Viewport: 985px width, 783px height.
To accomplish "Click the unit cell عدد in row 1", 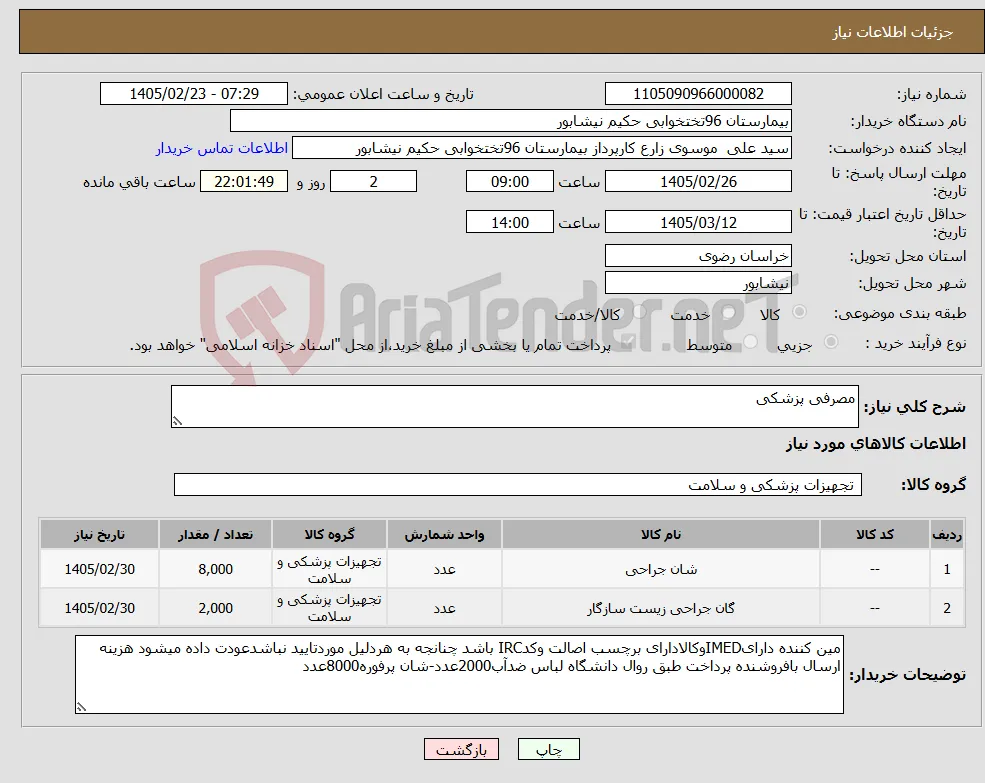I will pos(444,569).
